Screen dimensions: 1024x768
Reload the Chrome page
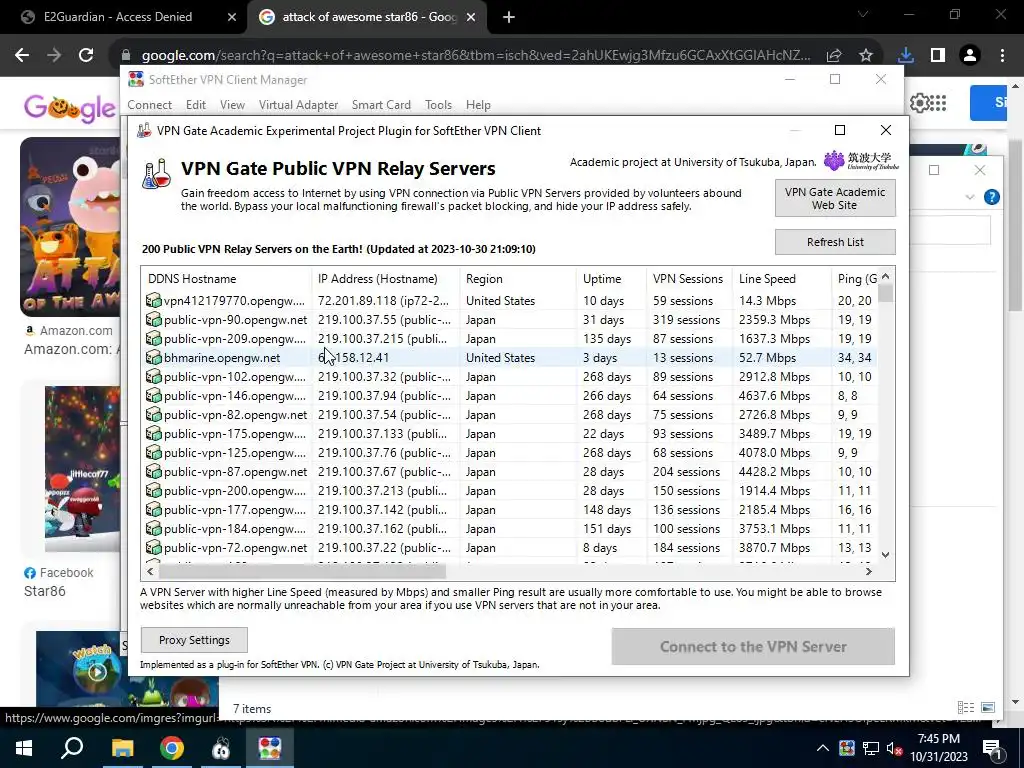[x=86, y=55]
